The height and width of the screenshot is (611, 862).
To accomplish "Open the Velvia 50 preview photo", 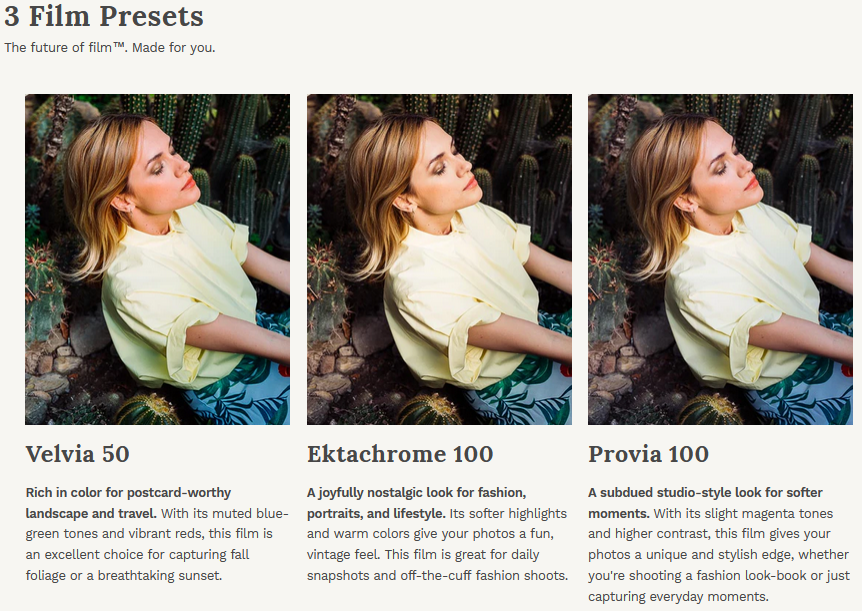I will (x=157, y=259).
